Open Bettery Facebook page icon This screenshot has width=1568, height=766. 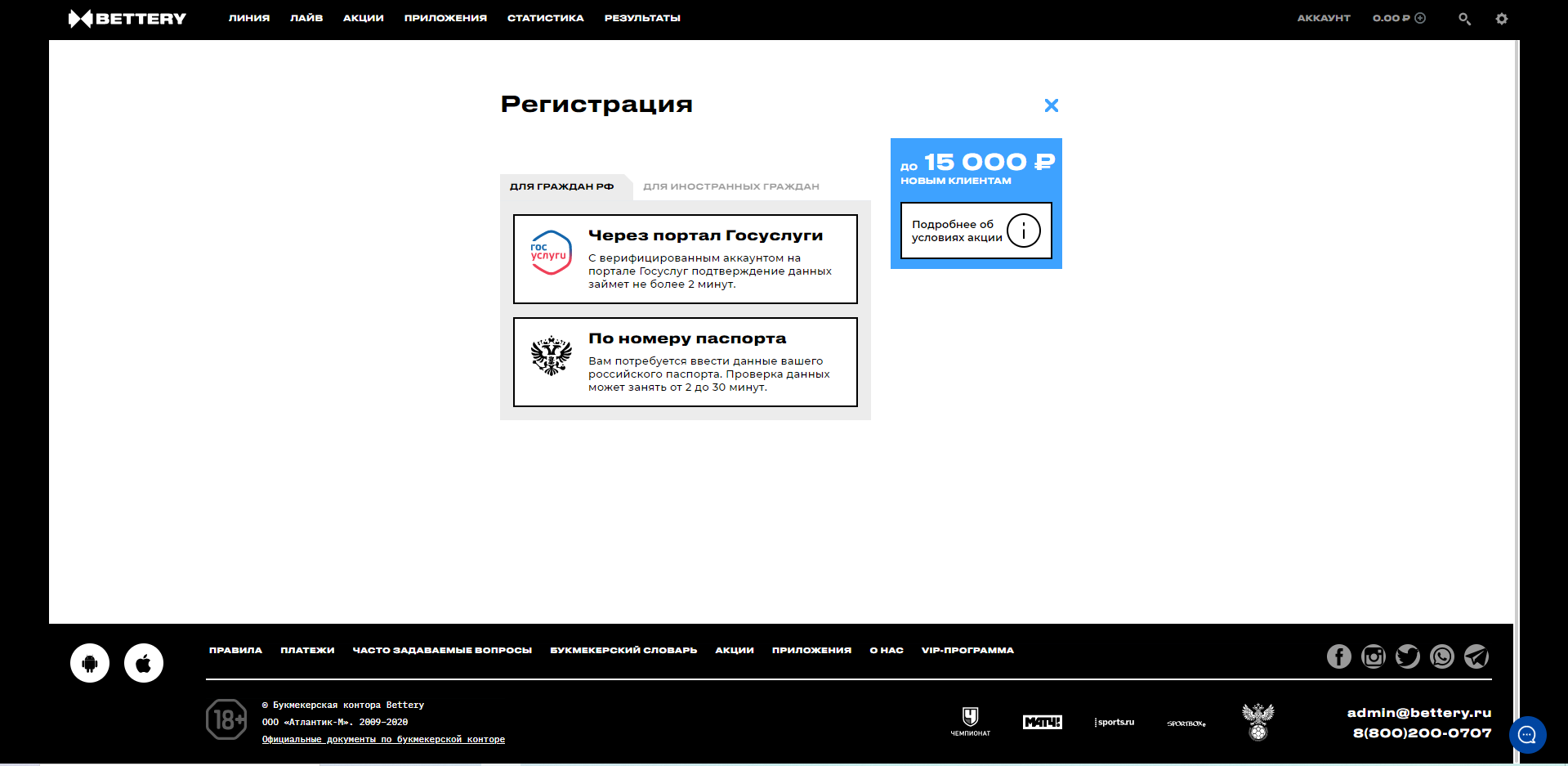1339,656
